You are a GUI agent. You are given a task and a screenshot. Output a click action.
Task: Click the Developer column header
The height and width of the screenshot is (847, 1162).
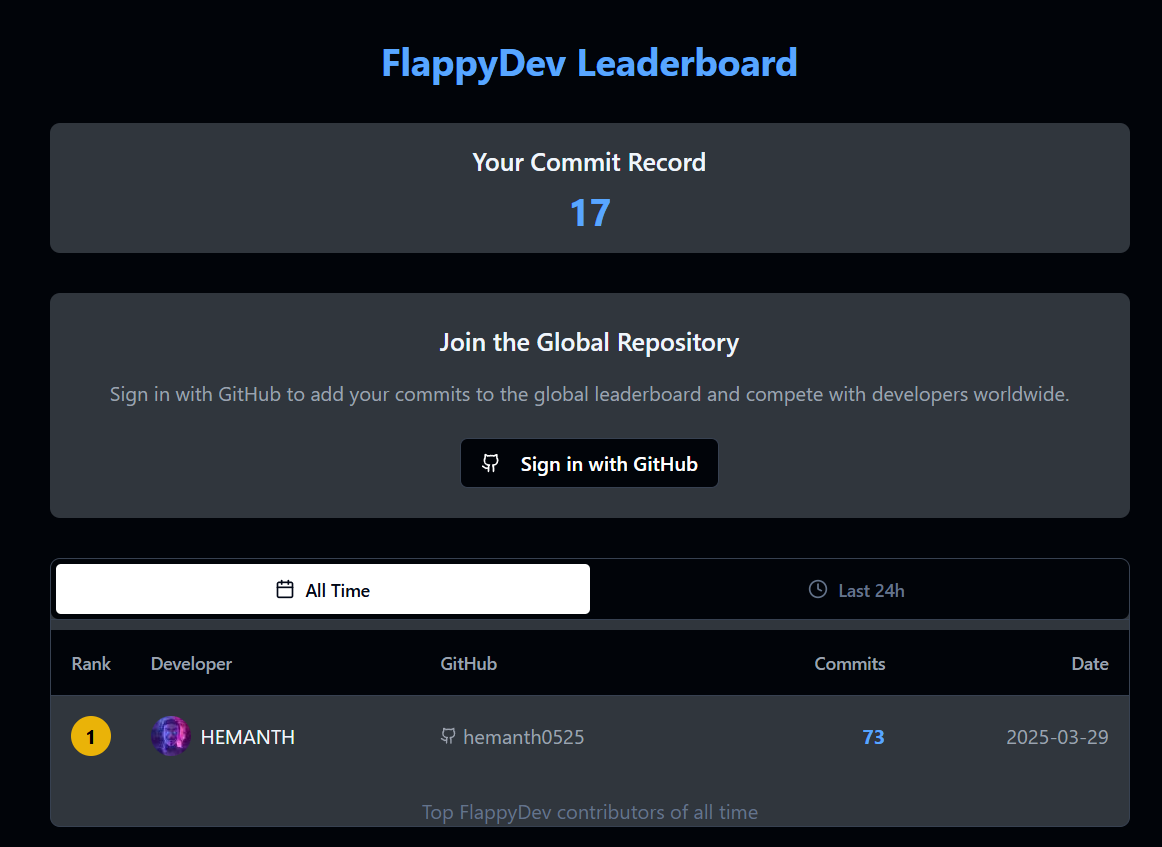pos(191,664)
